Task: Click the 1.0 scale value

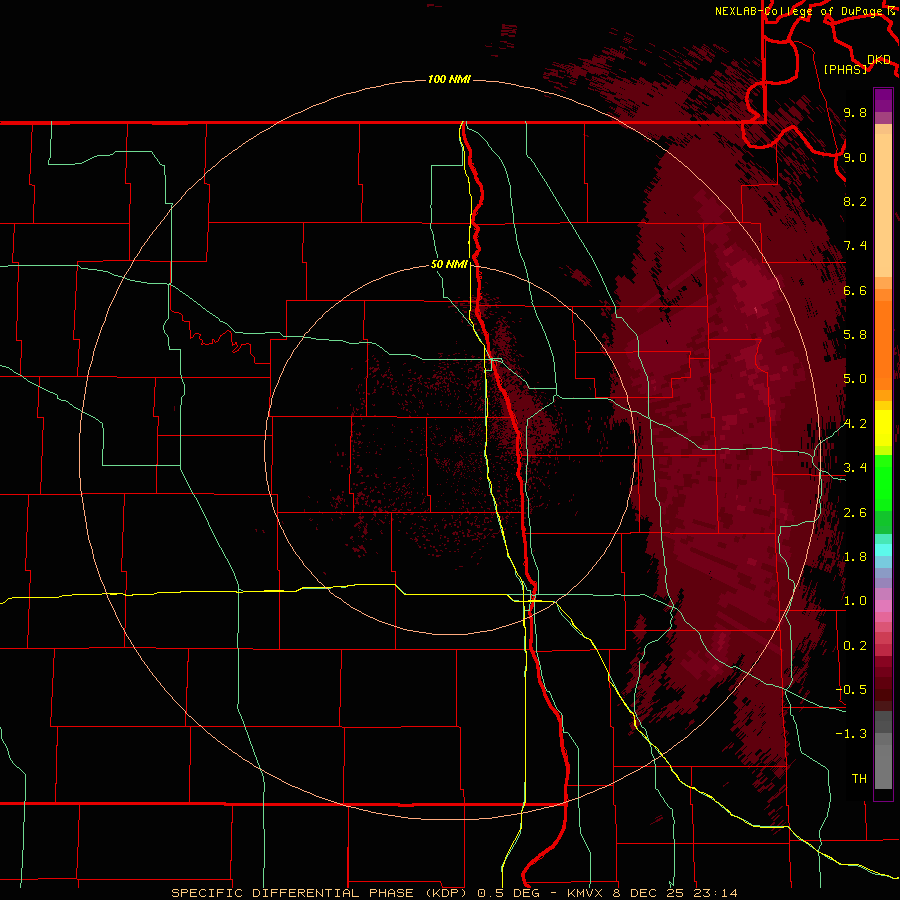Action: click(855, 601)
